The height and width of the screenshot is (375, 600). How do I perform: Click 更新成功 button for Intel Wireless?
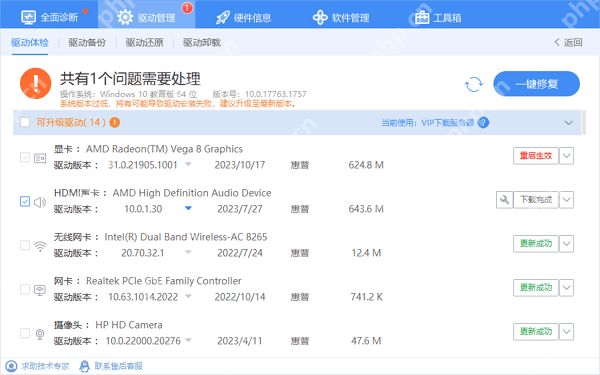pyautogui.click(x=536, y=244)
